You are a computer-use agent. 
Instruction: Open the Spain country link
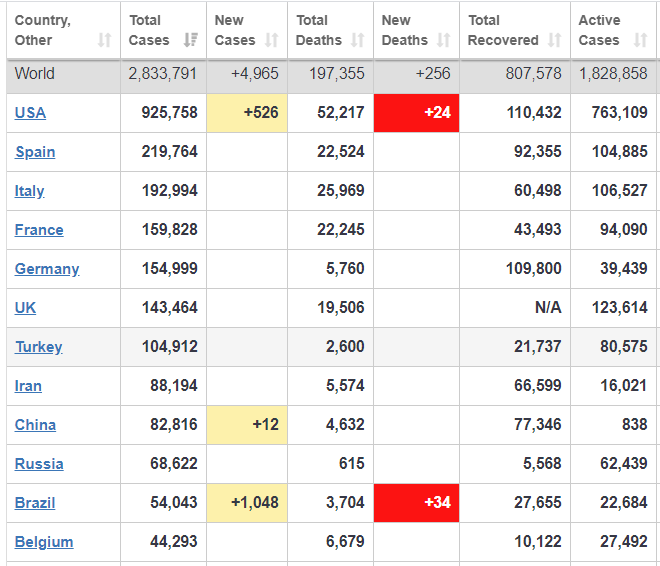click(x=35, y=152)
